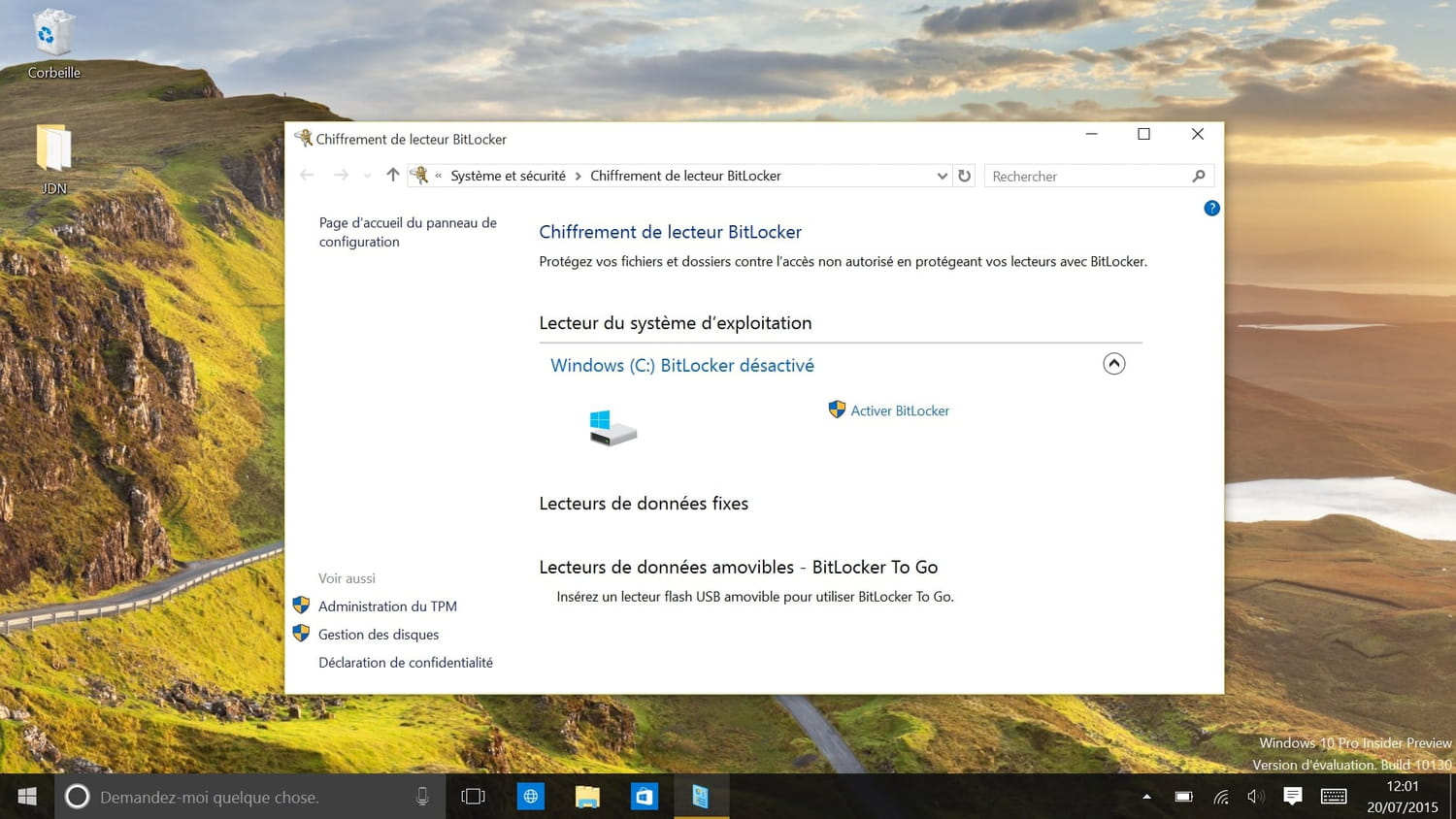Open Task View on taskbar
This screenshot has width=1456, height=819.
coord(473,797)
